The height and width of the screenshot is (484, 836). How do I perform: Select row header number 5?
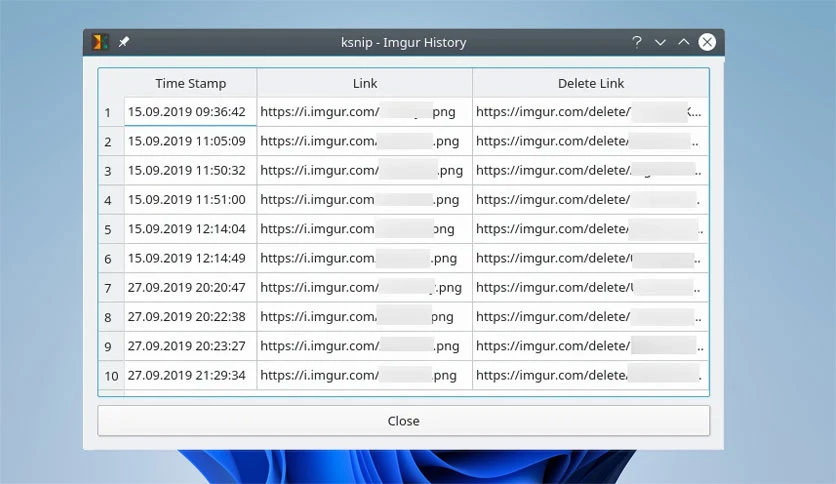click(111, 229)
